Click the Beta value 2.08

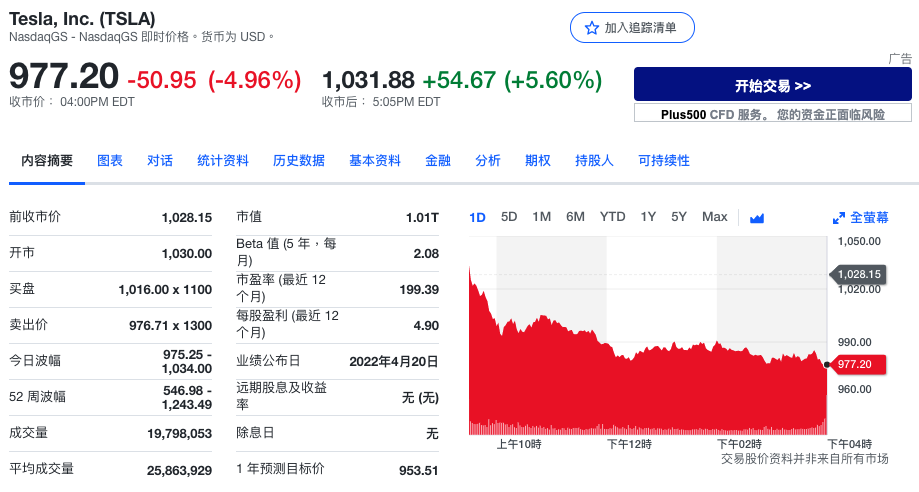(426, 253)
